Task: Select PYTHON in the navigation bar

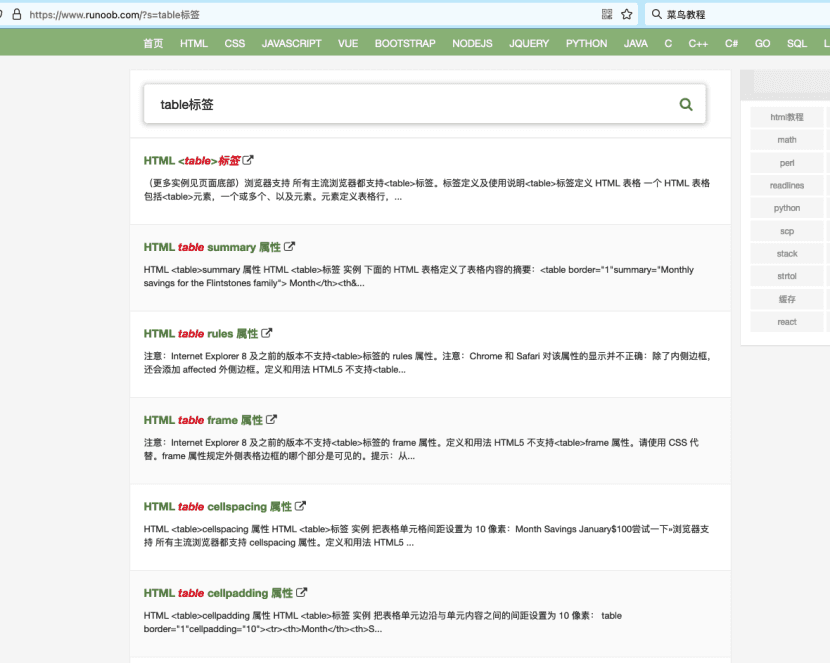Action: pyautogui.click(x=586, y=43)
